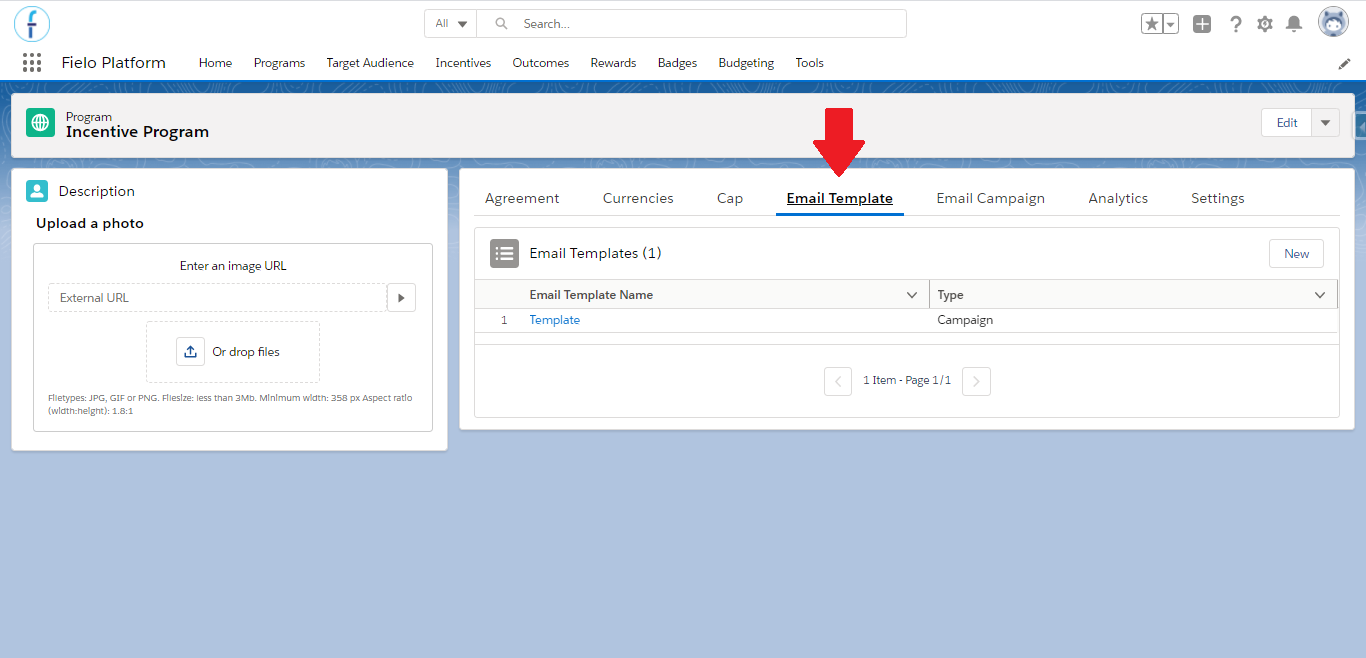Click the collapsed side panel expander
The height and width of the screenshot is (658, 1366).
pyautogui.click(x=1360, y=125)
